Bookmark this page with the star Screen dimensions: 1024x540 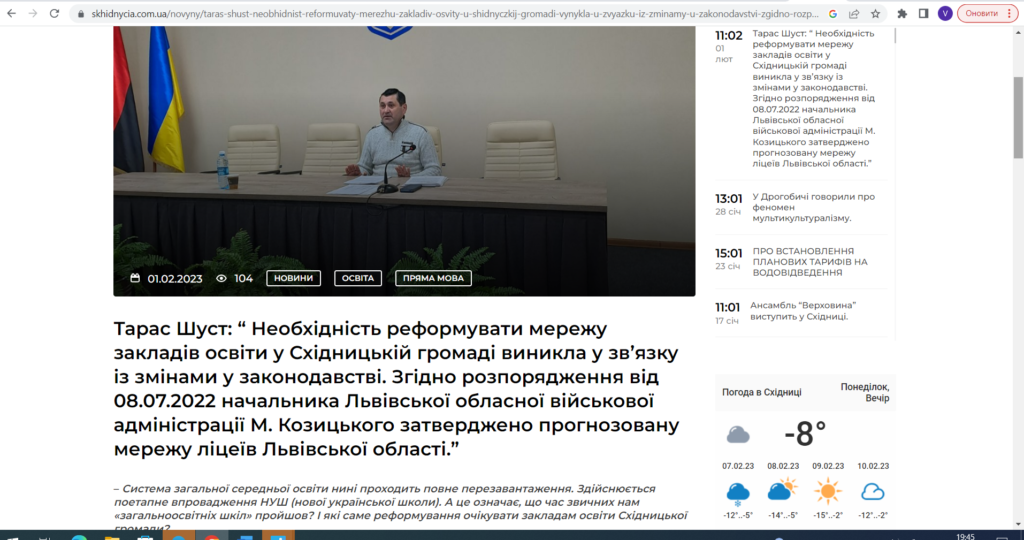pyautogui.click(x=875, y=14)
